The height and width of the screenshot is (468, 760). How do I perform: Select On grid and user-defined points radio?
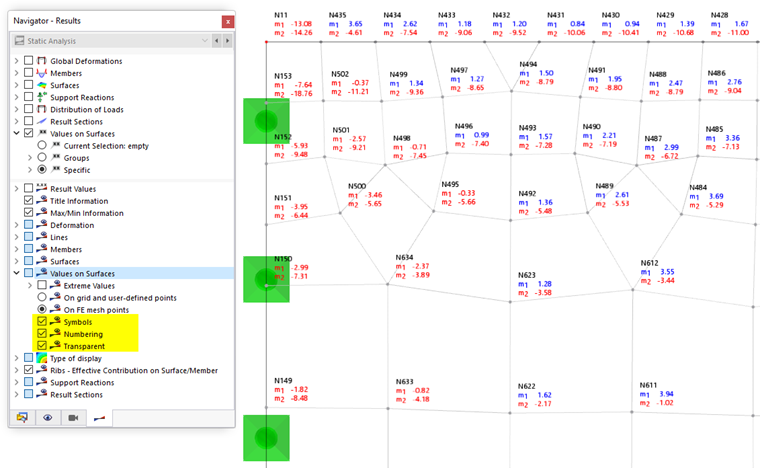coord(42,297)
